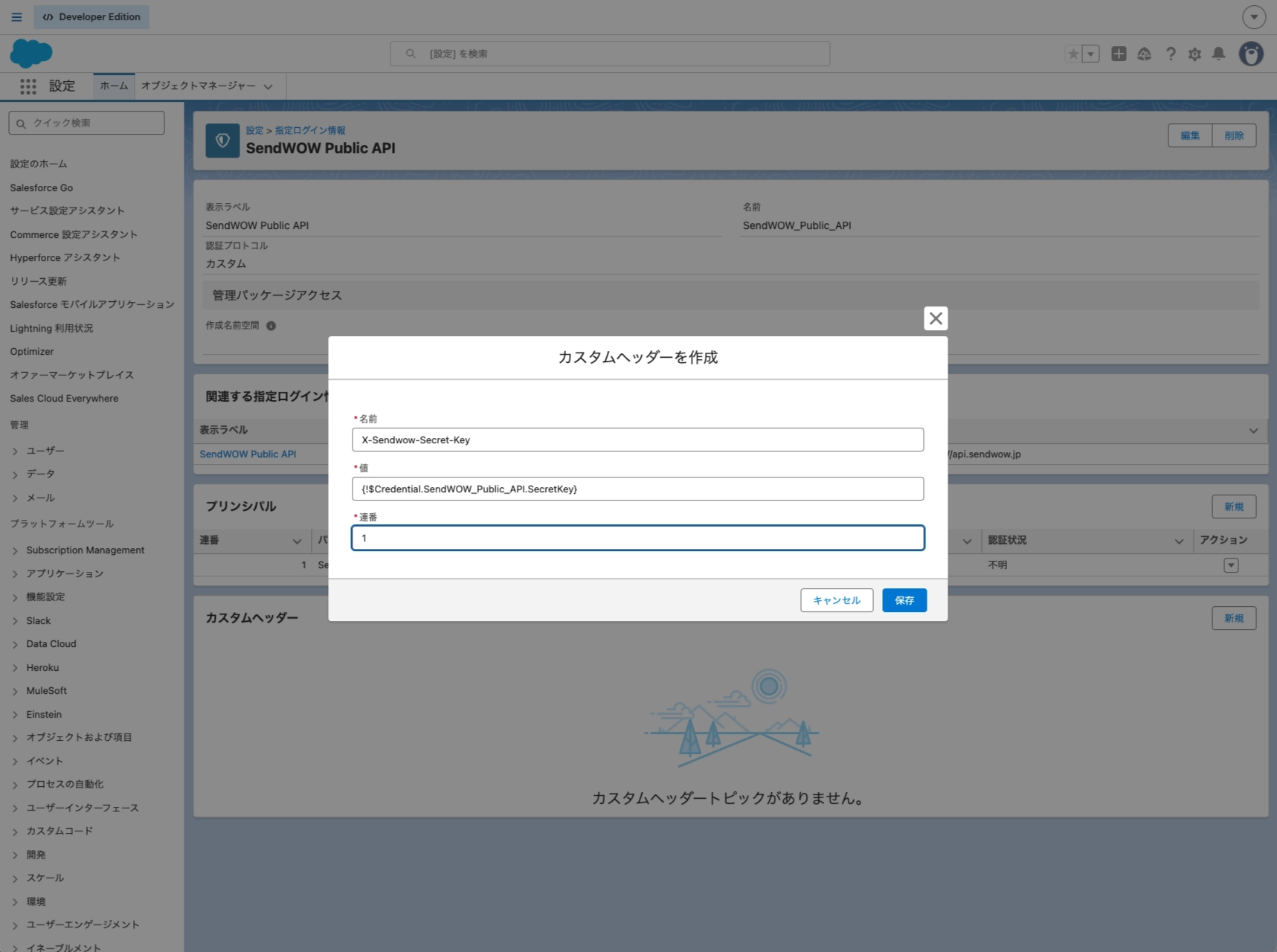Open Lightning 利用状況 in the sidebar

[x=51, y=328]
